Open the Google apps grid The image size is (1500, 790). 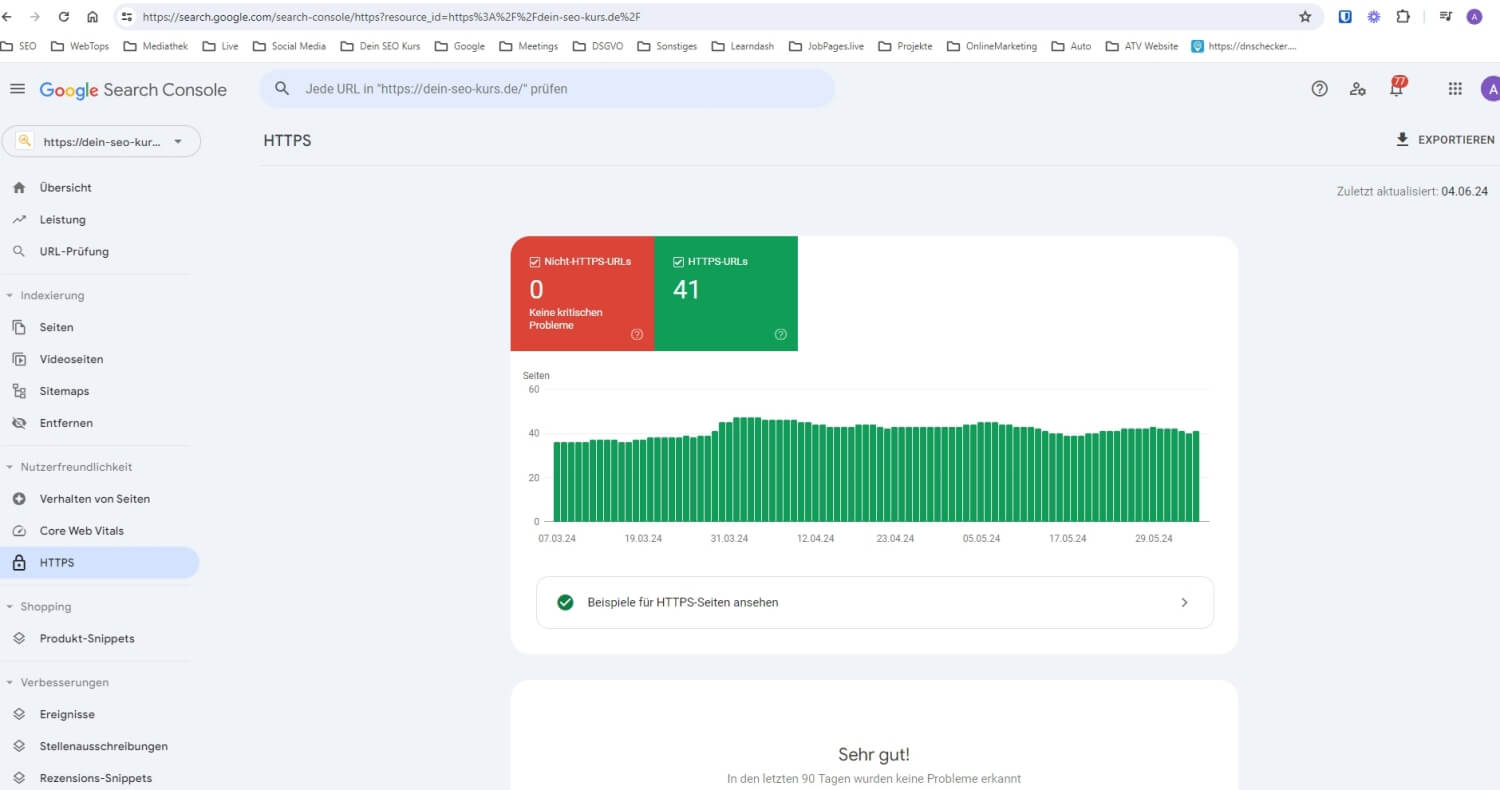(1455, 89)
